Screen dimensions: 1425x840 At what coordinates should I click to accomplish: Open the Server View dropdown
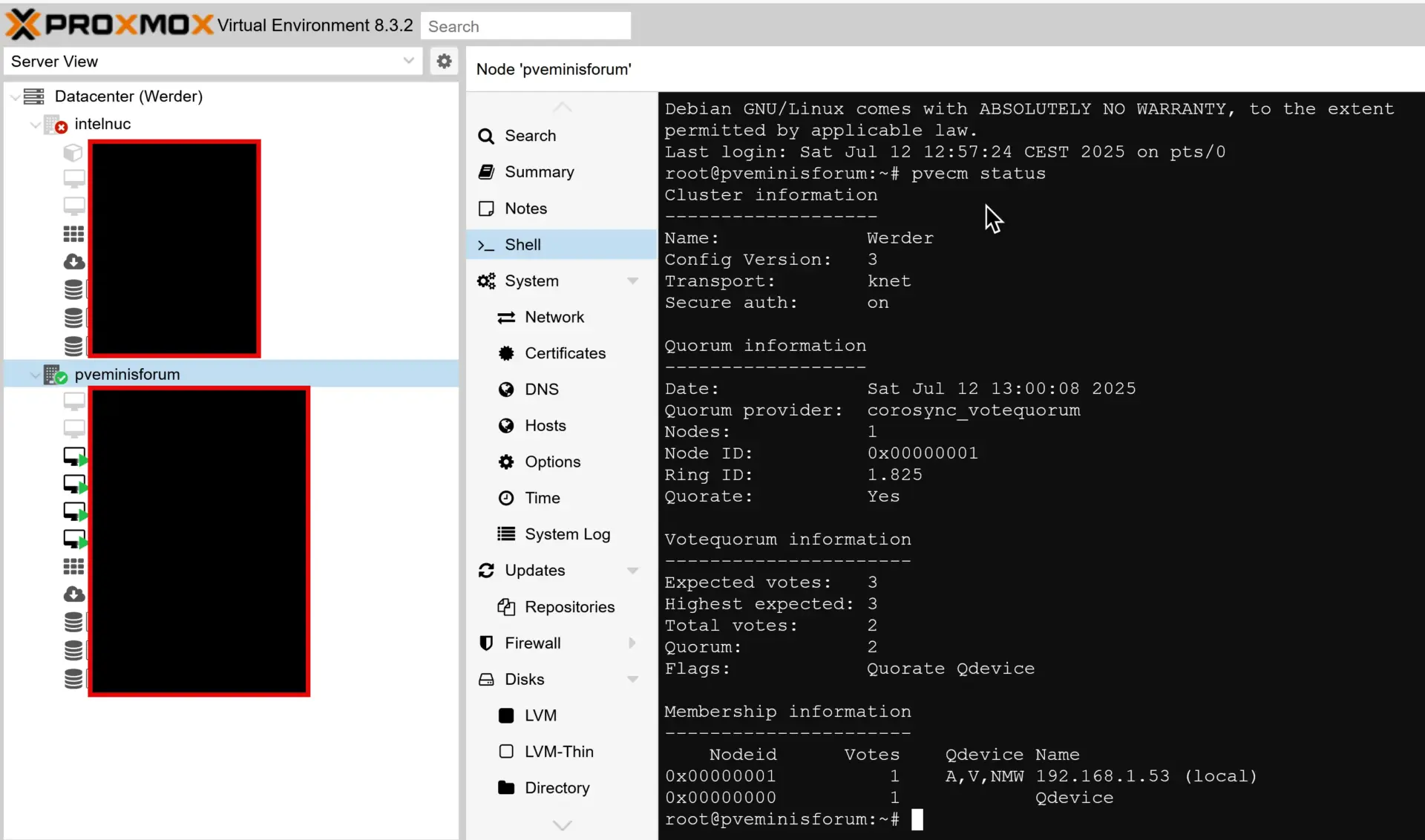(409, 62)
